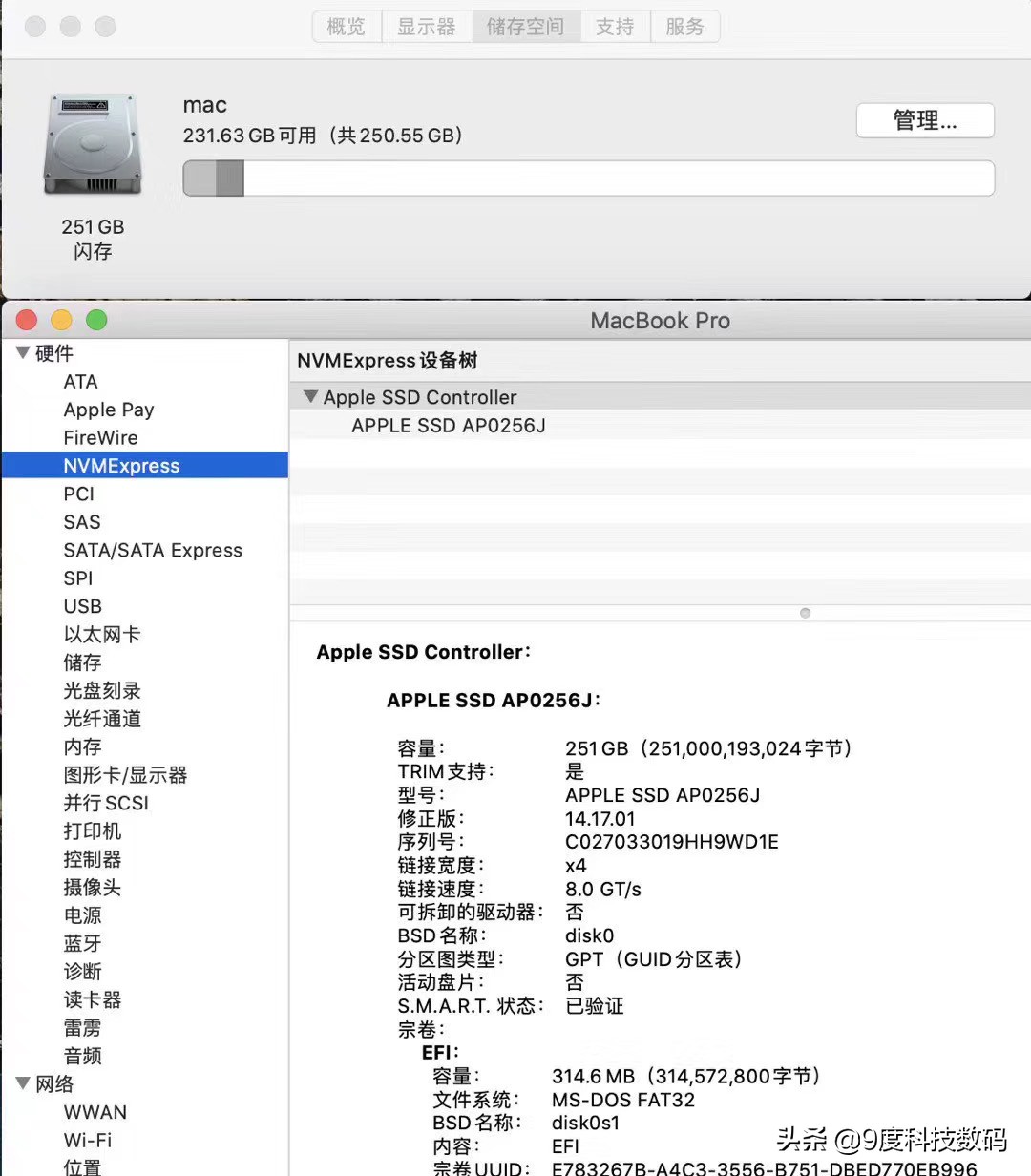
Task: Open the 电源 hardware category
Action: point(82,915)
